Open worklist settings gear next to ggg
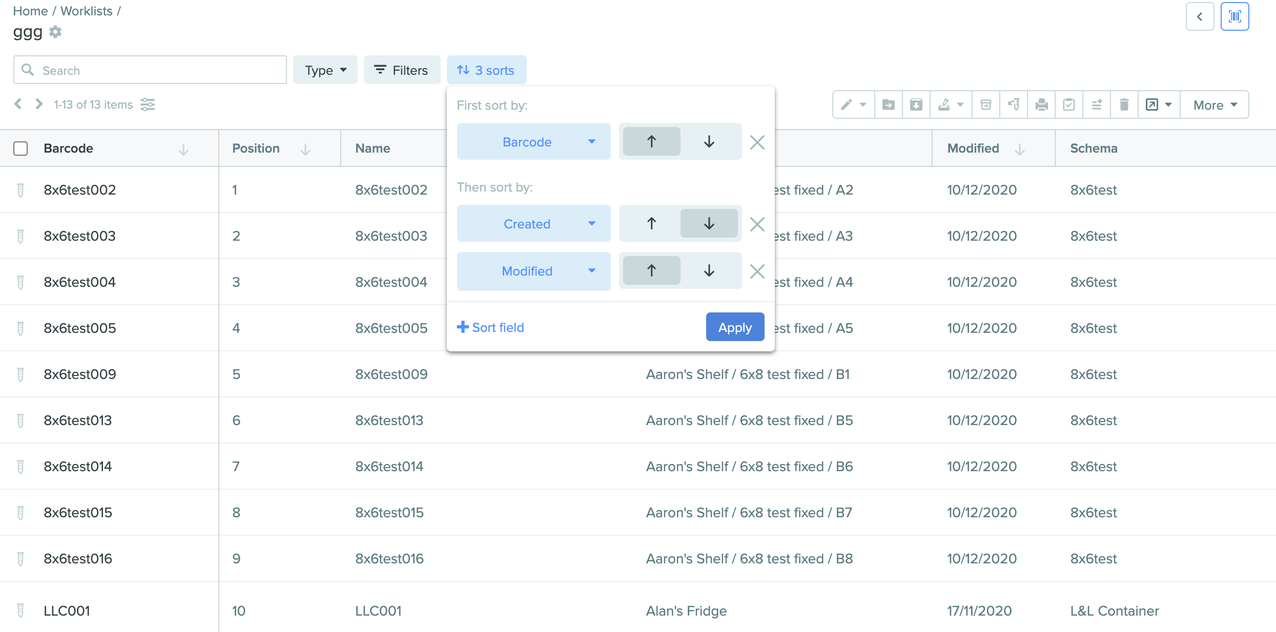Viewport: 1276px width, 632px height. [56, 32]
